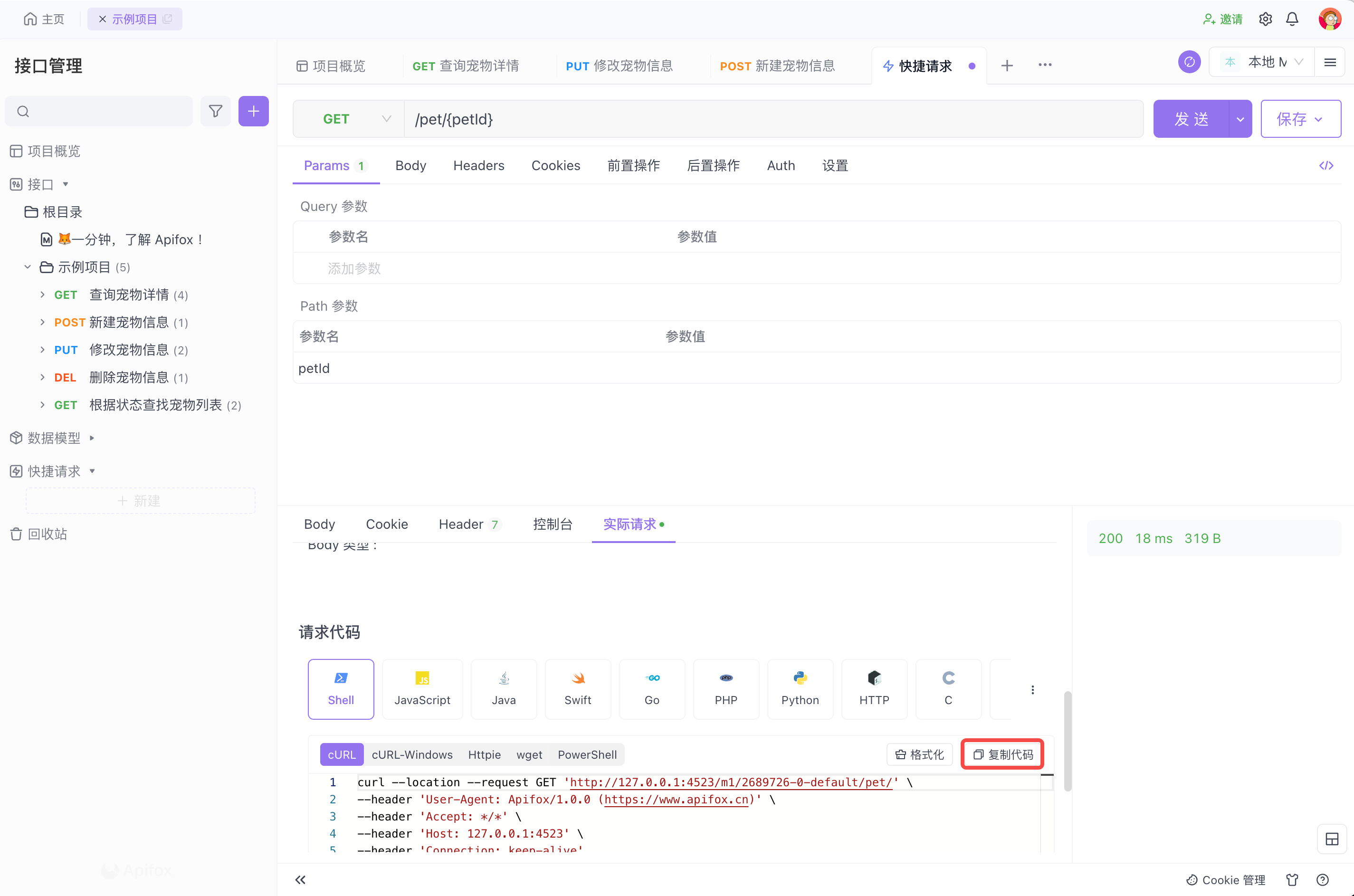Click the plus icon to add new API
Screen dimensions: 1354x896
click(253, 111)
